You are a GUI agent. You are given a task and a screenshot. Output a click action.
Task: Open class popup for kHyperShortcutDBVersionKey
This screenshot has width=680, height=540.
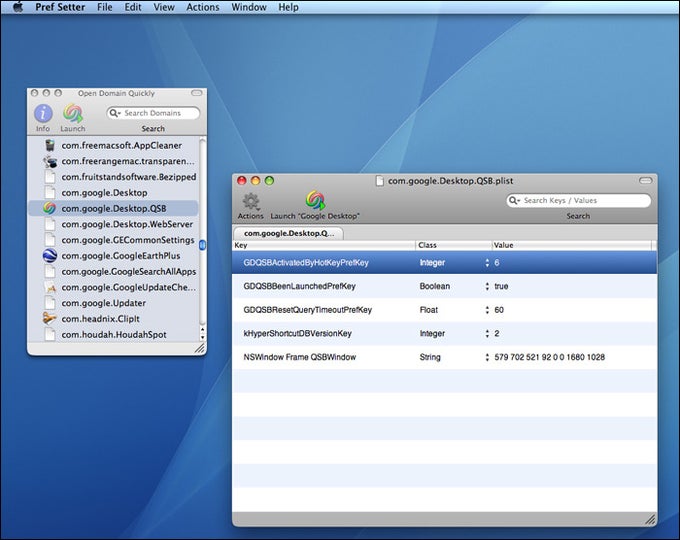pyautogui.click(x=487, y=334)
